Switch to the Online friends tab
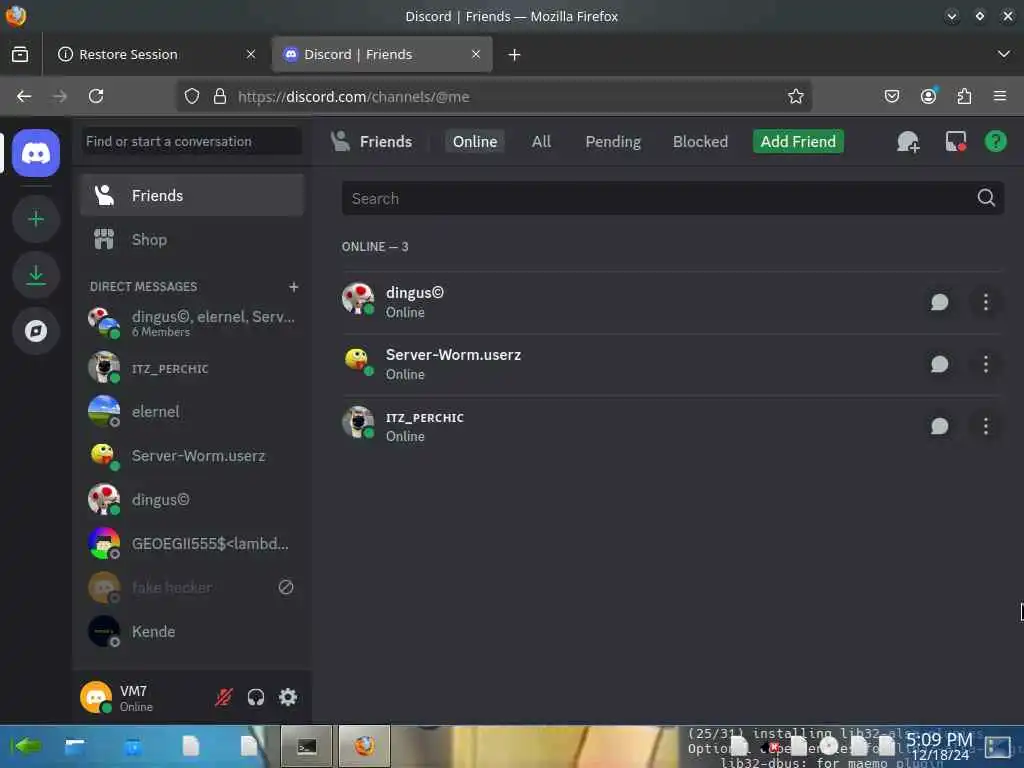This screenshot has width=1024, height=768. pos(475,142)
